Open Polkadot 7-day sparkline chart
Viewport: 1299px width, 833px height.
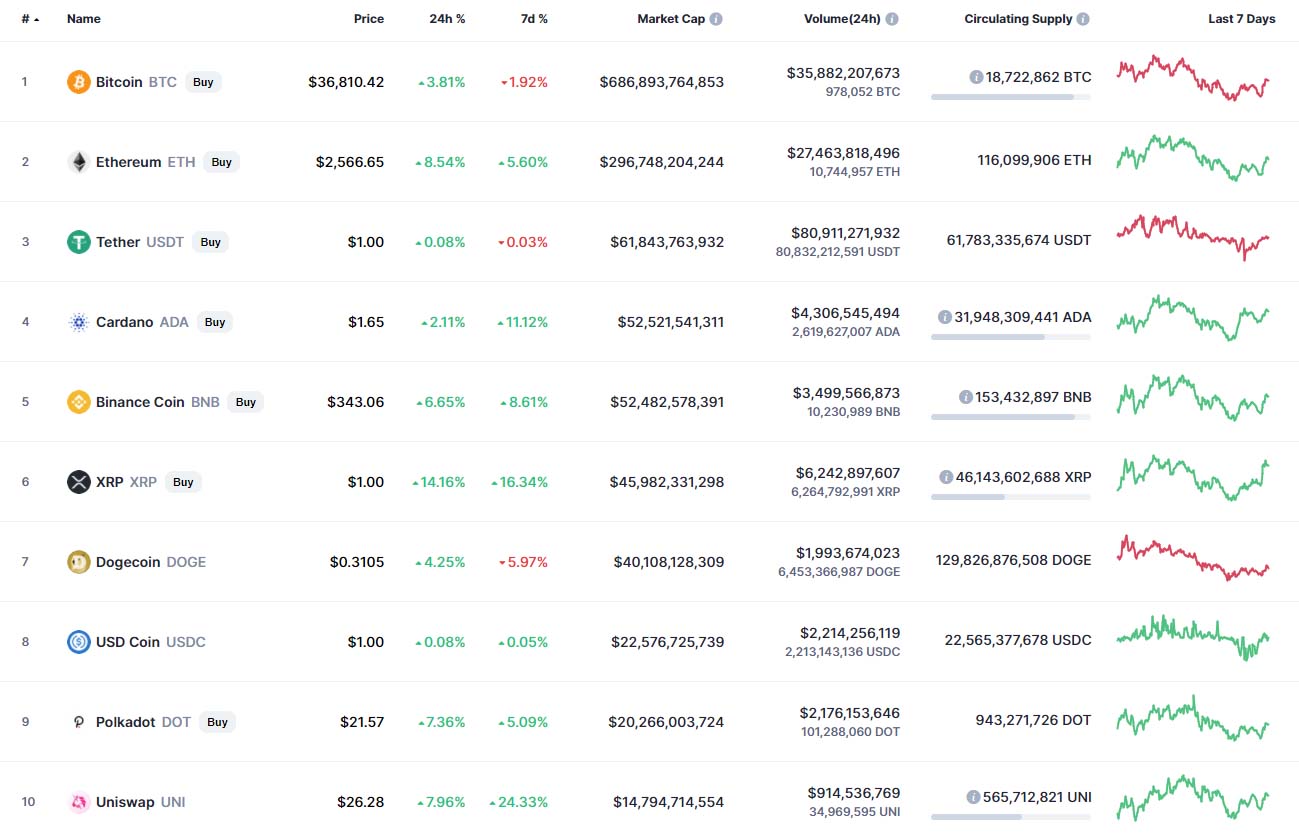click(1193, 718)
